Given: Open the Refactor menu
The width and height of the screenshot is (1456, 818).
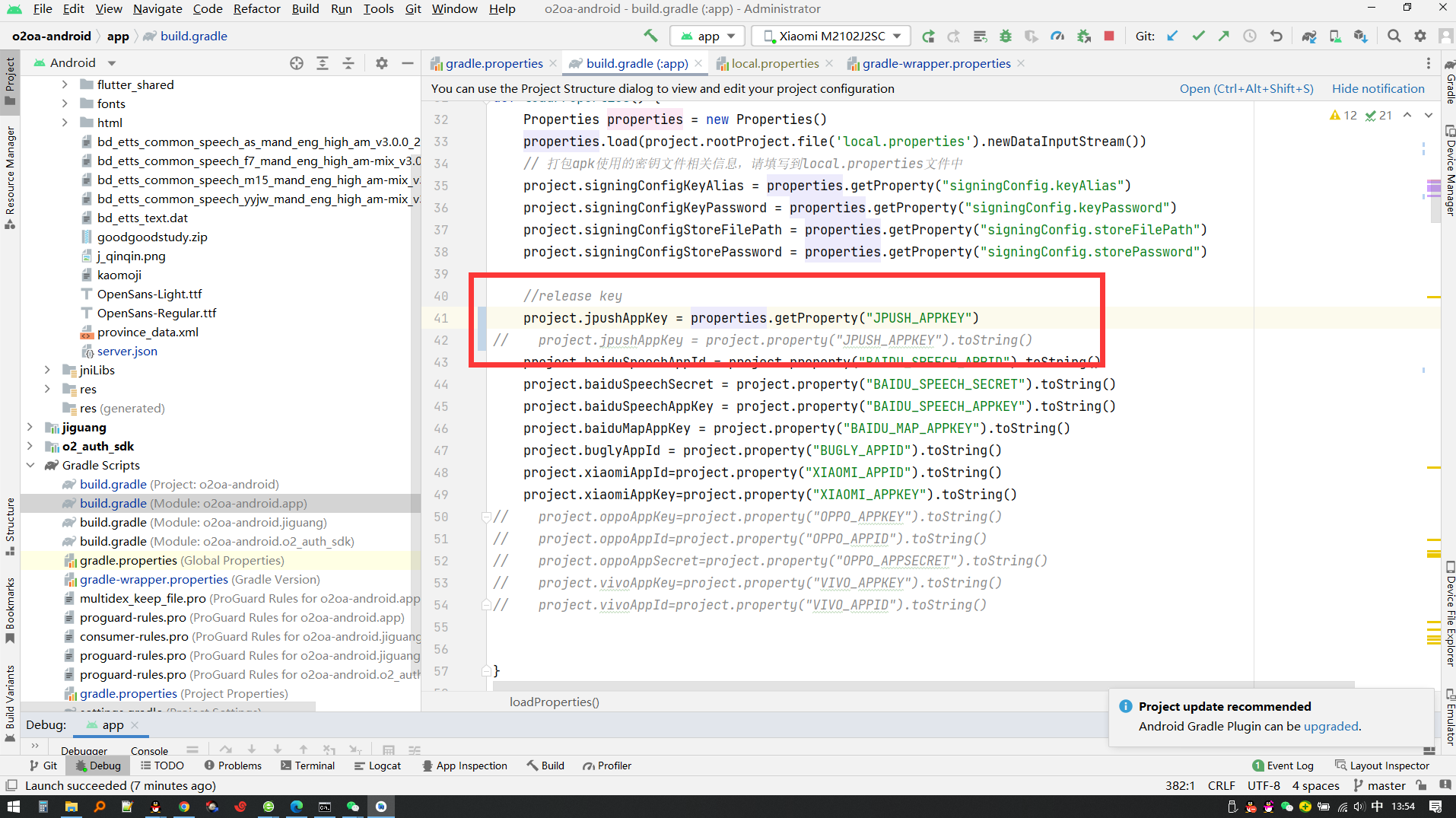Looking at the screenshot, I should pyautogui.click(x=256, y=8).
